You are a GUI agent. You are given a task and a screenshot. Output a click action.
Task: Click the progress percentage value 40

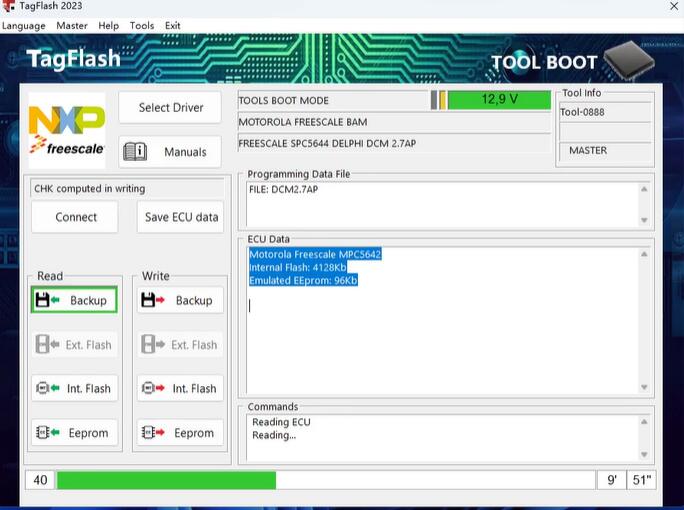40,480
